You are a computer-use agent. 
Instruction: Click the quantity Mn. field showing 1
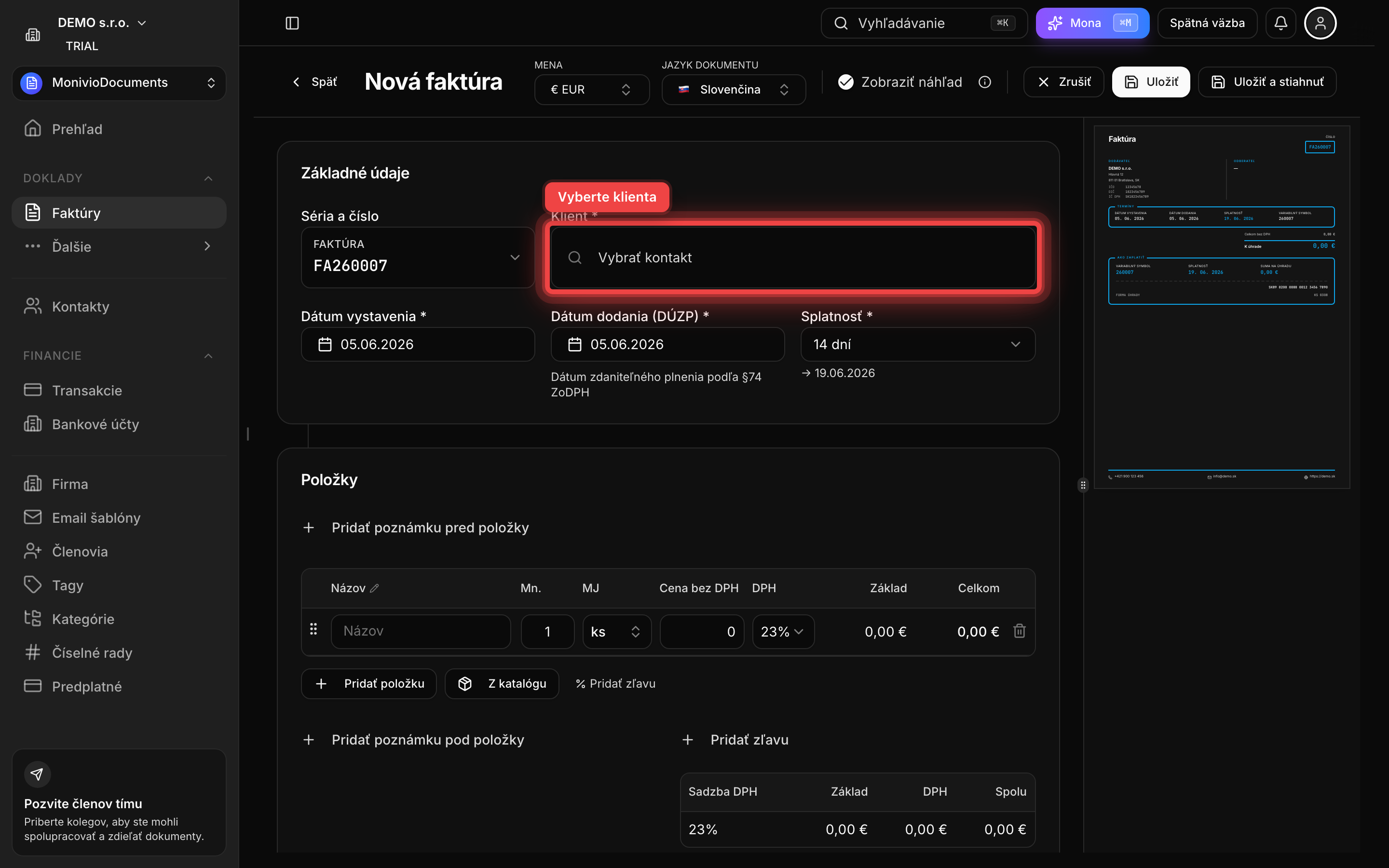pyautogui.click(x=547, y=632)
